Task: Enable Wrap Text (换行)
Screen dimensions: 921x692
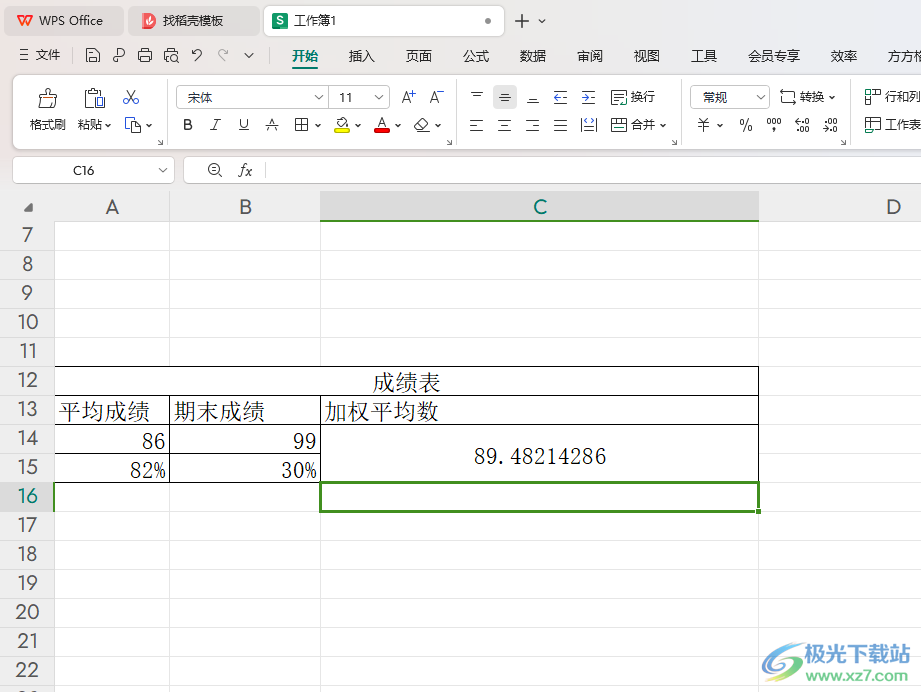Action: coord(633,97)
